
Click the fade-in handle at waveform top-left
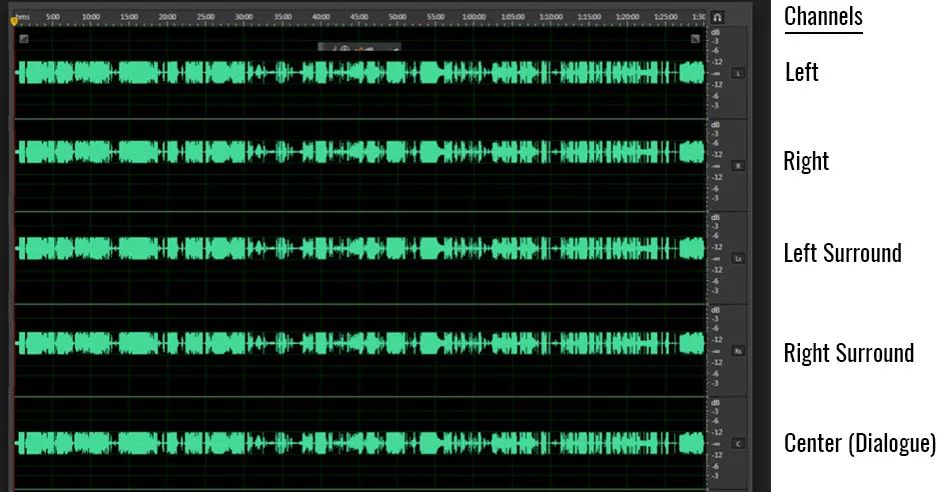pos(24,39)
